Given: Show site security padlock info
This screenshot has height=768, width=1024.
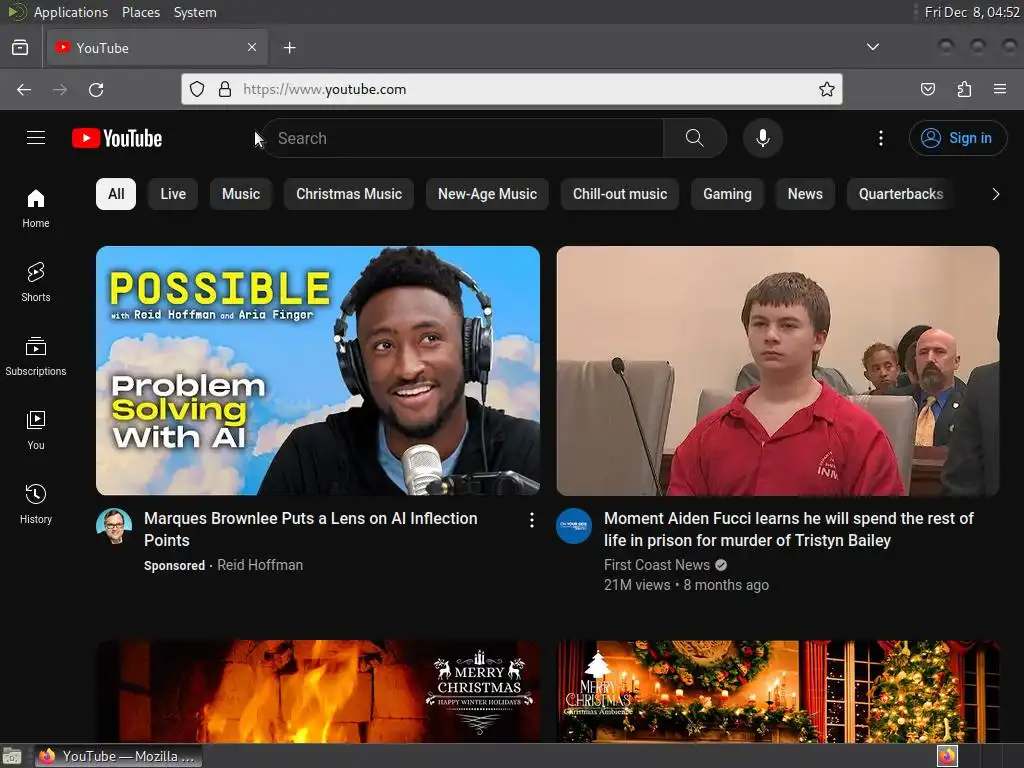Looking at the screenshot, I should 225,89.
